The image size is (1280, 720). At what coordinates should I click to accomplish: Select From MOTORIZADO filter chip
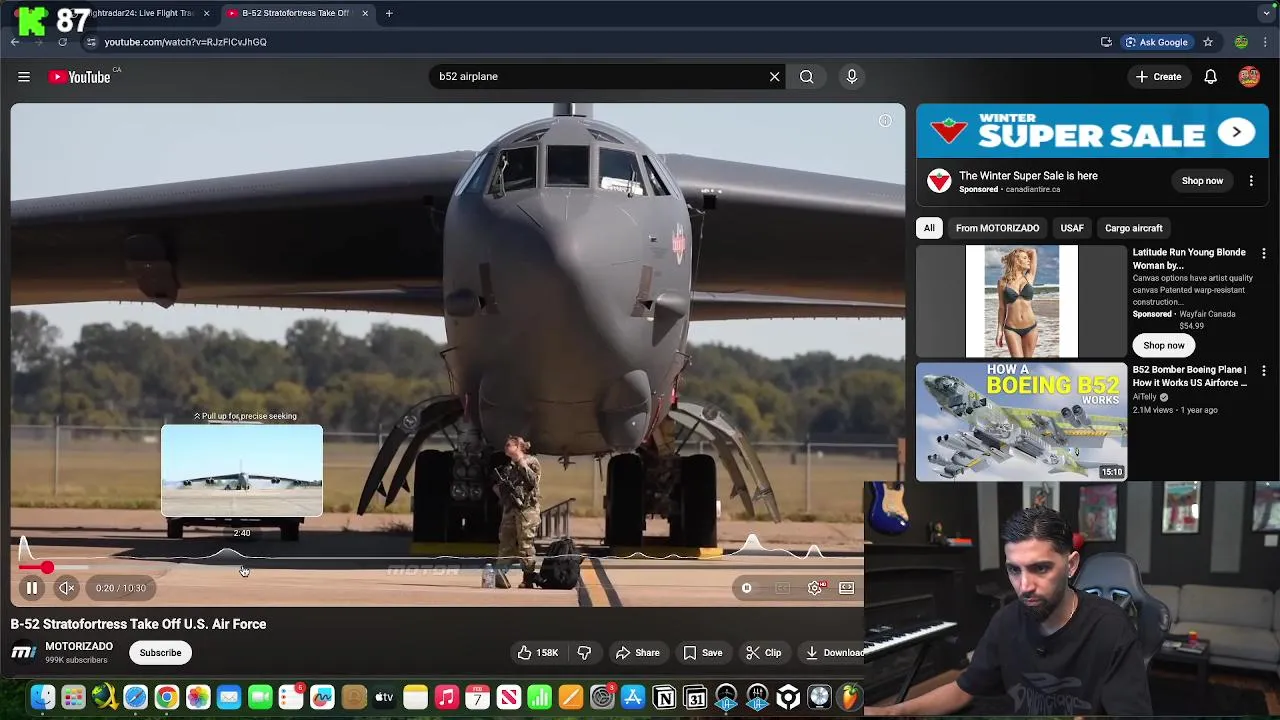coord(997,228)
